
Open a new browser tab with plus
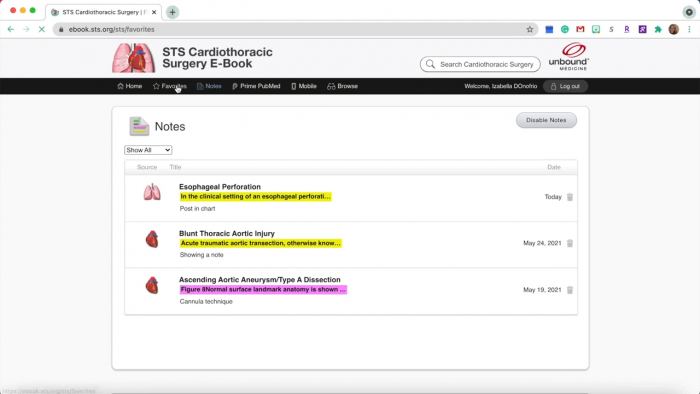click(172, 12)
